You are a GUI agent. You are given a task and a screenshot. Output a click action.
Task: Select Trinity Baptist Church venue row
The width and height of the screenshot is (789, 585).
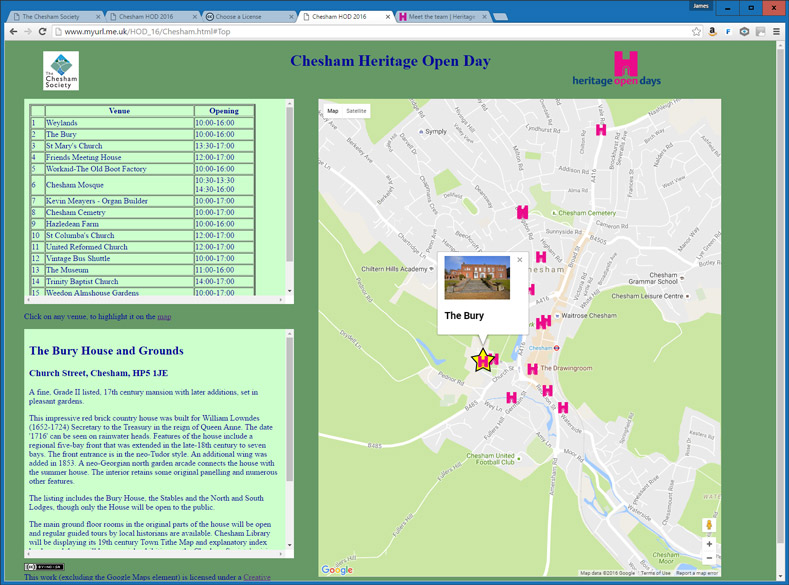click(142, 282)
